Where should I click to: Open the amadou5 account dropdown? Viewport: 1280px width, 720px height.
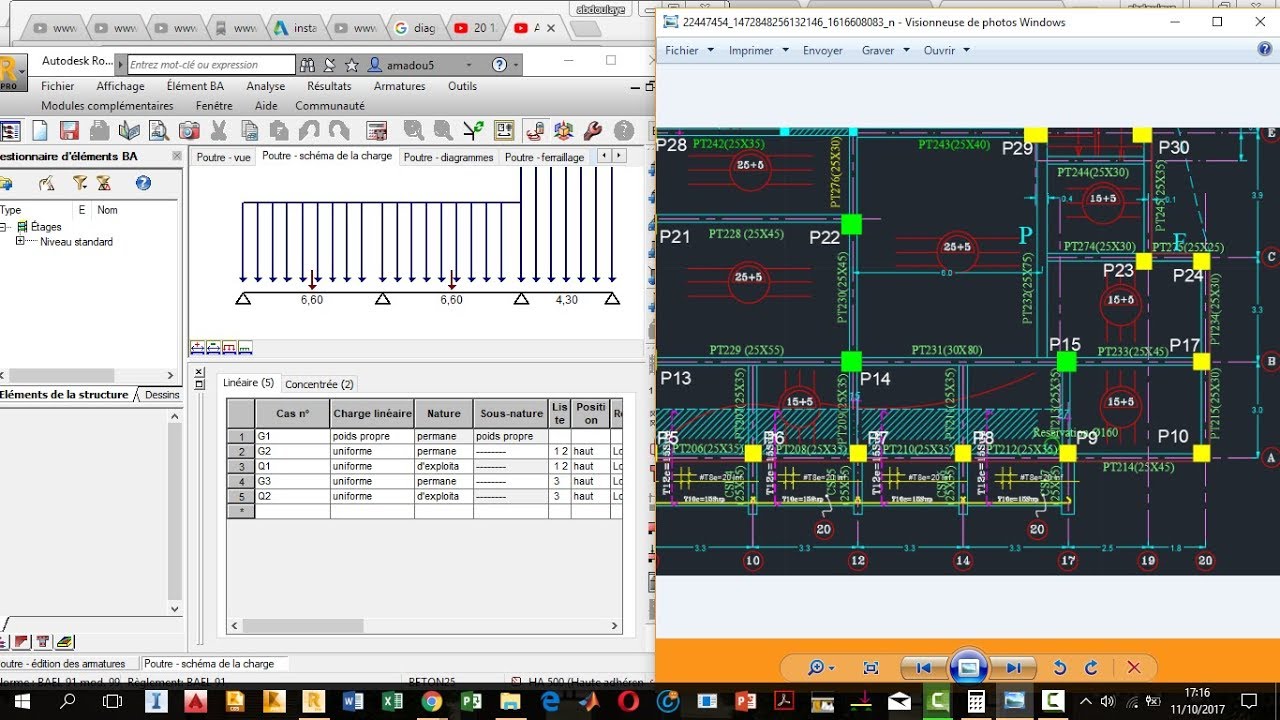point(470,65)
